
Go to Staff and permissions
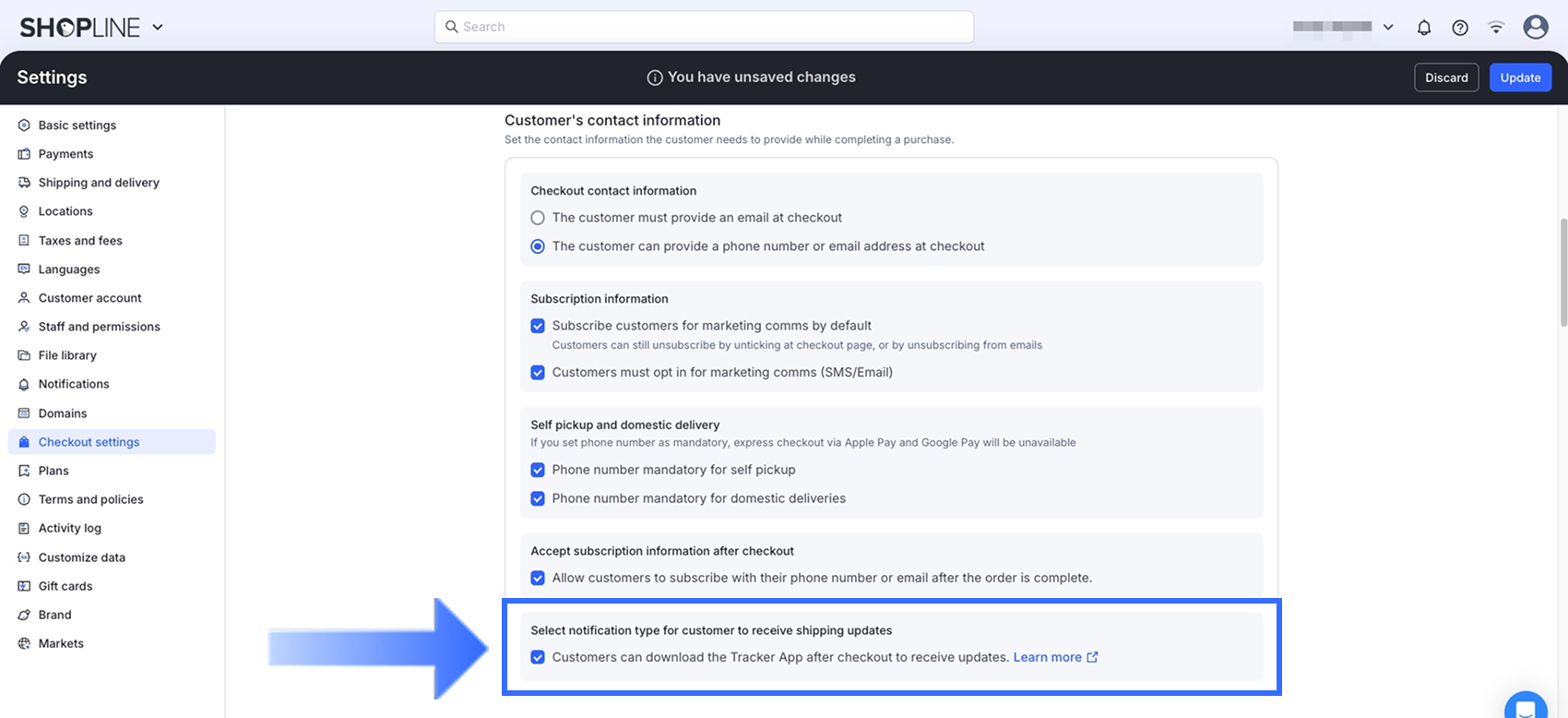(x=99, y=327)
